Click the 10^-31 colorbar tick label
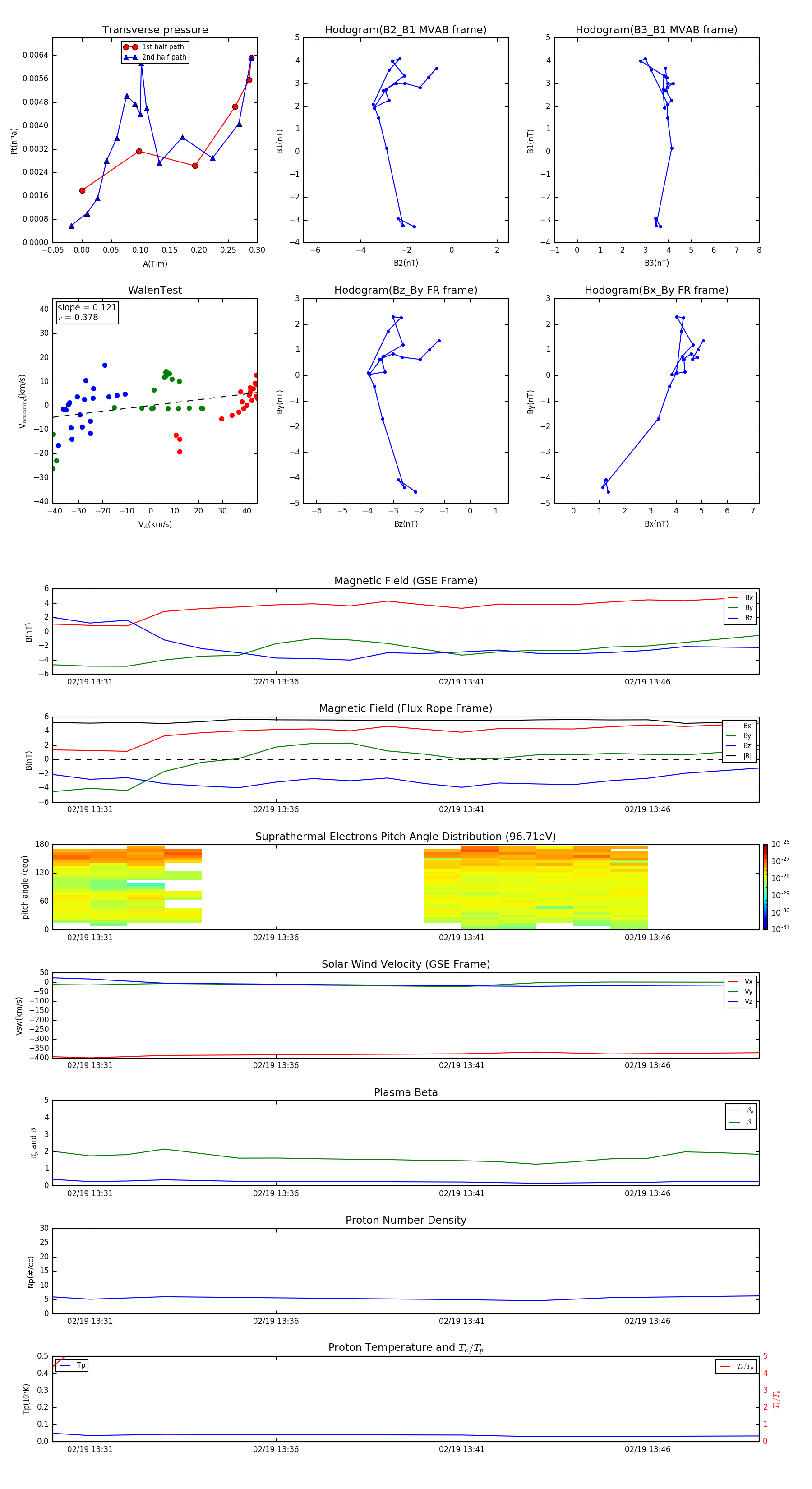812x1489 pixels. click(x=780, y=929)
